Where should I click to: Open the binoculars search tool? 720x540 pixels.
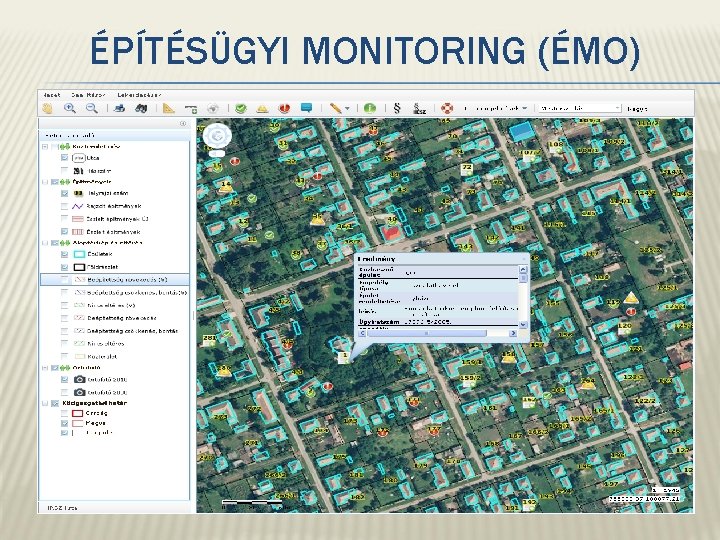141,108
